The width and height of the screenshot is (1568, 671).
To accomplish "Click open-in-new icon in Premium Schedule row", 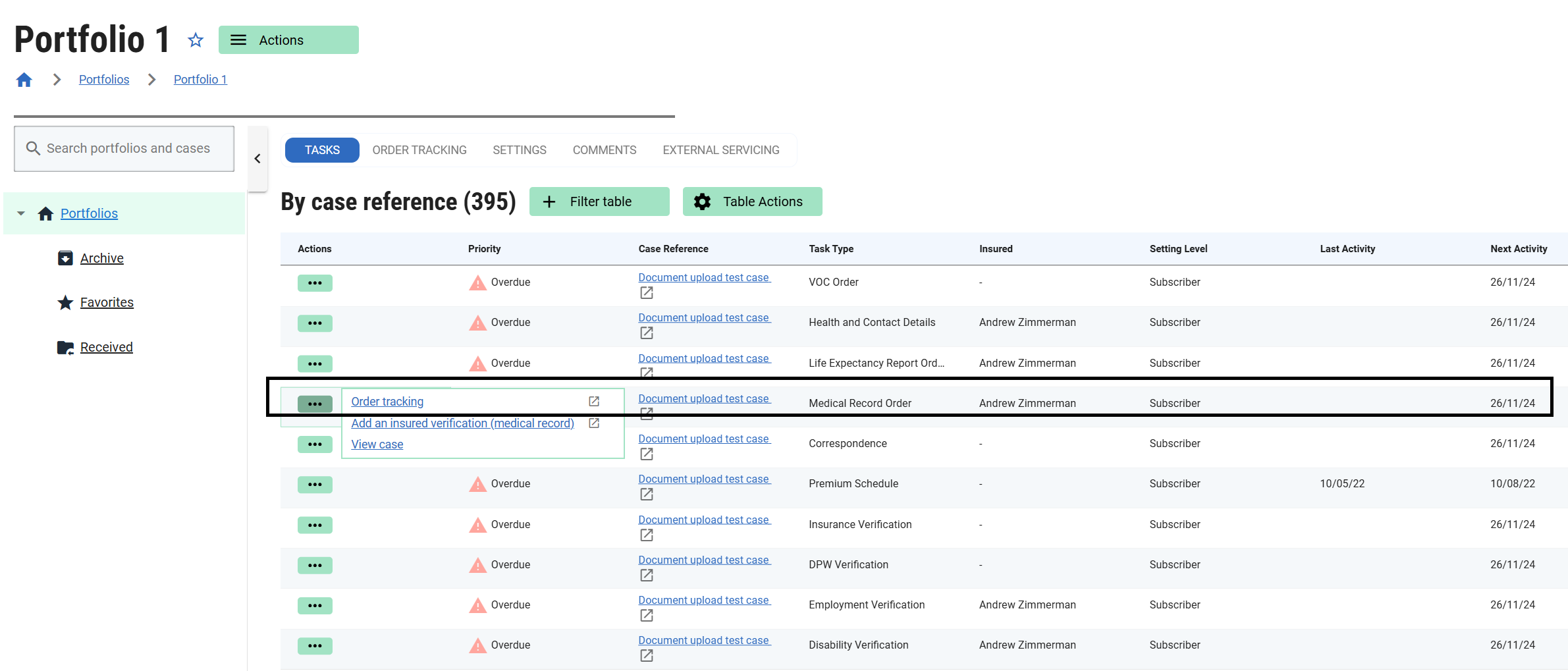I will [x=646, y=495].
